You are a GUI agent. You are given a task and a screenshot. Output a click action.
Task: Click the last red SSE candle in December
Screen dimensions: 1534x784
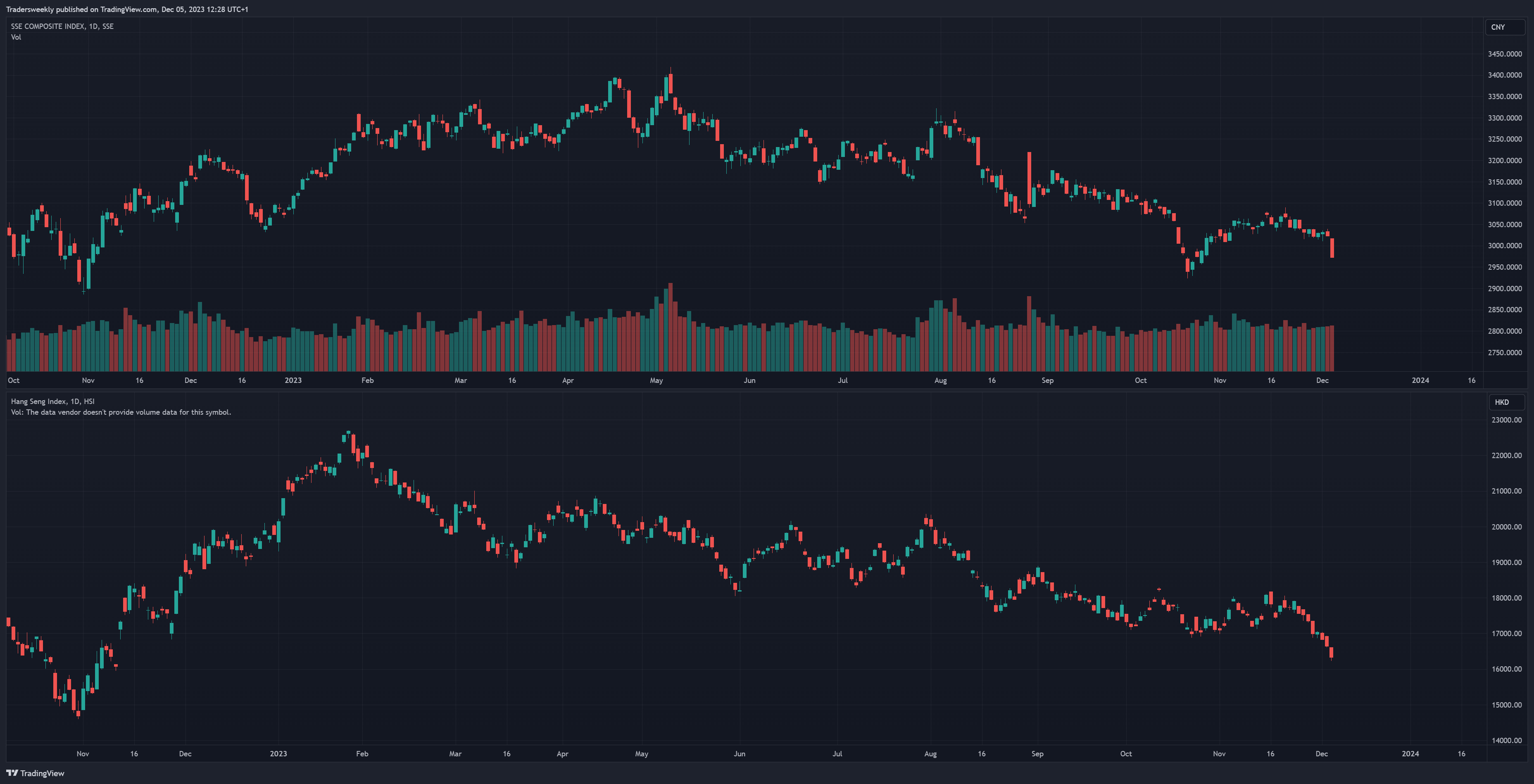coord(1332,248)
